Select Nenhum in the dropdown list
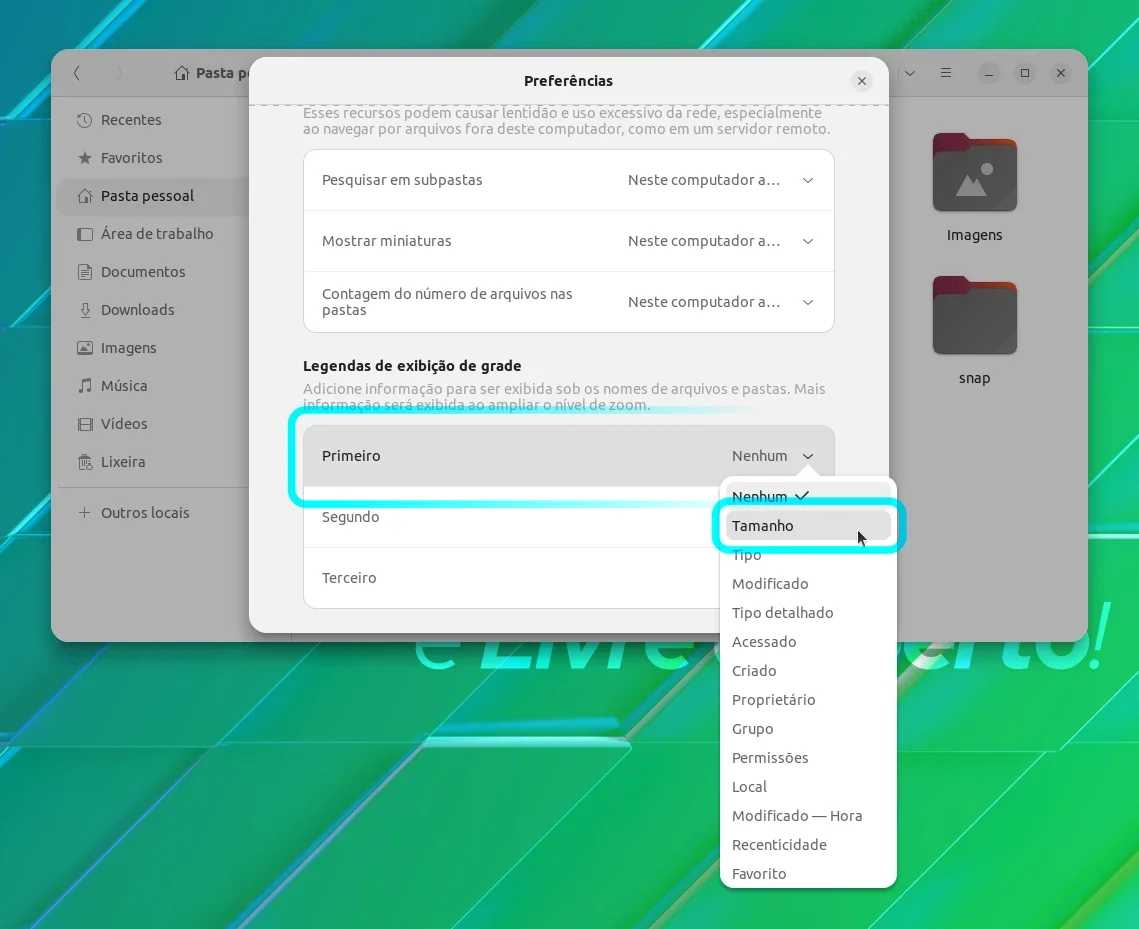The image size is (1139, 929). [x=808, y=497]
